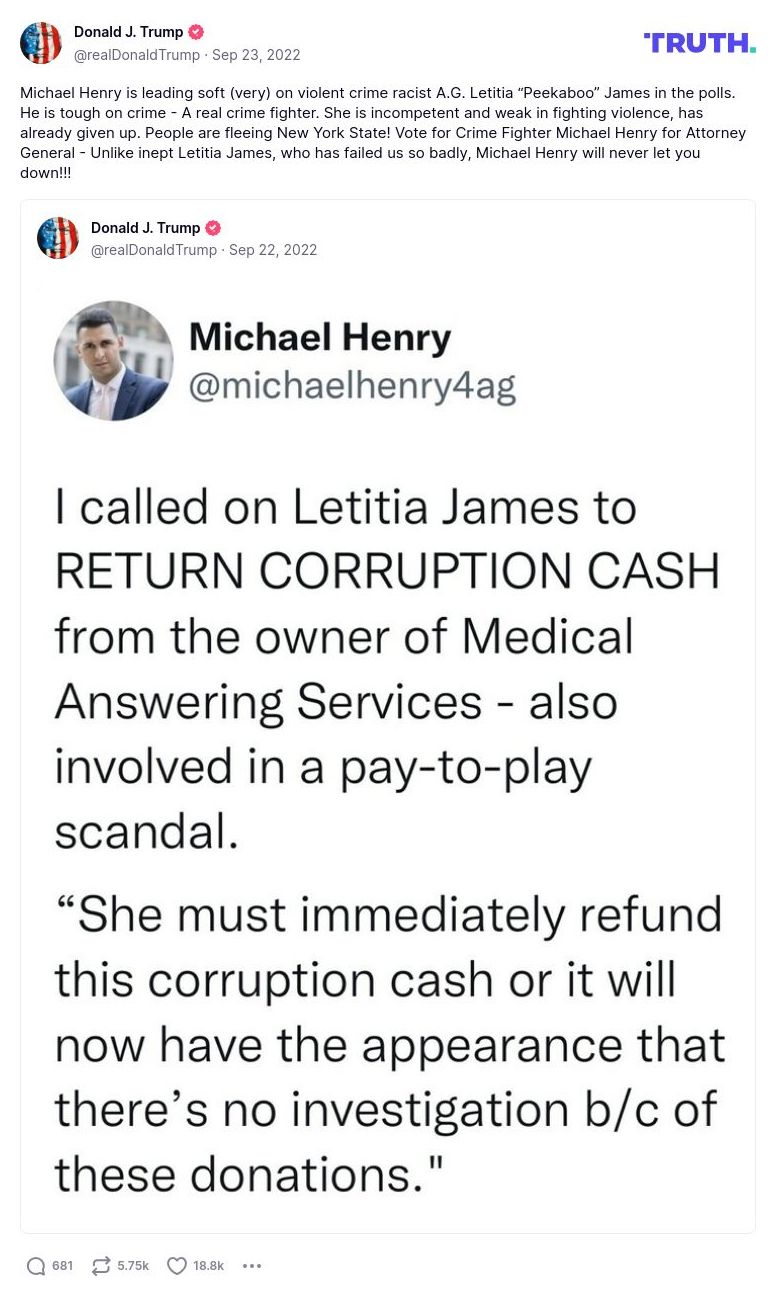Click the 18.8k likes count

[x=209, y=1266]
